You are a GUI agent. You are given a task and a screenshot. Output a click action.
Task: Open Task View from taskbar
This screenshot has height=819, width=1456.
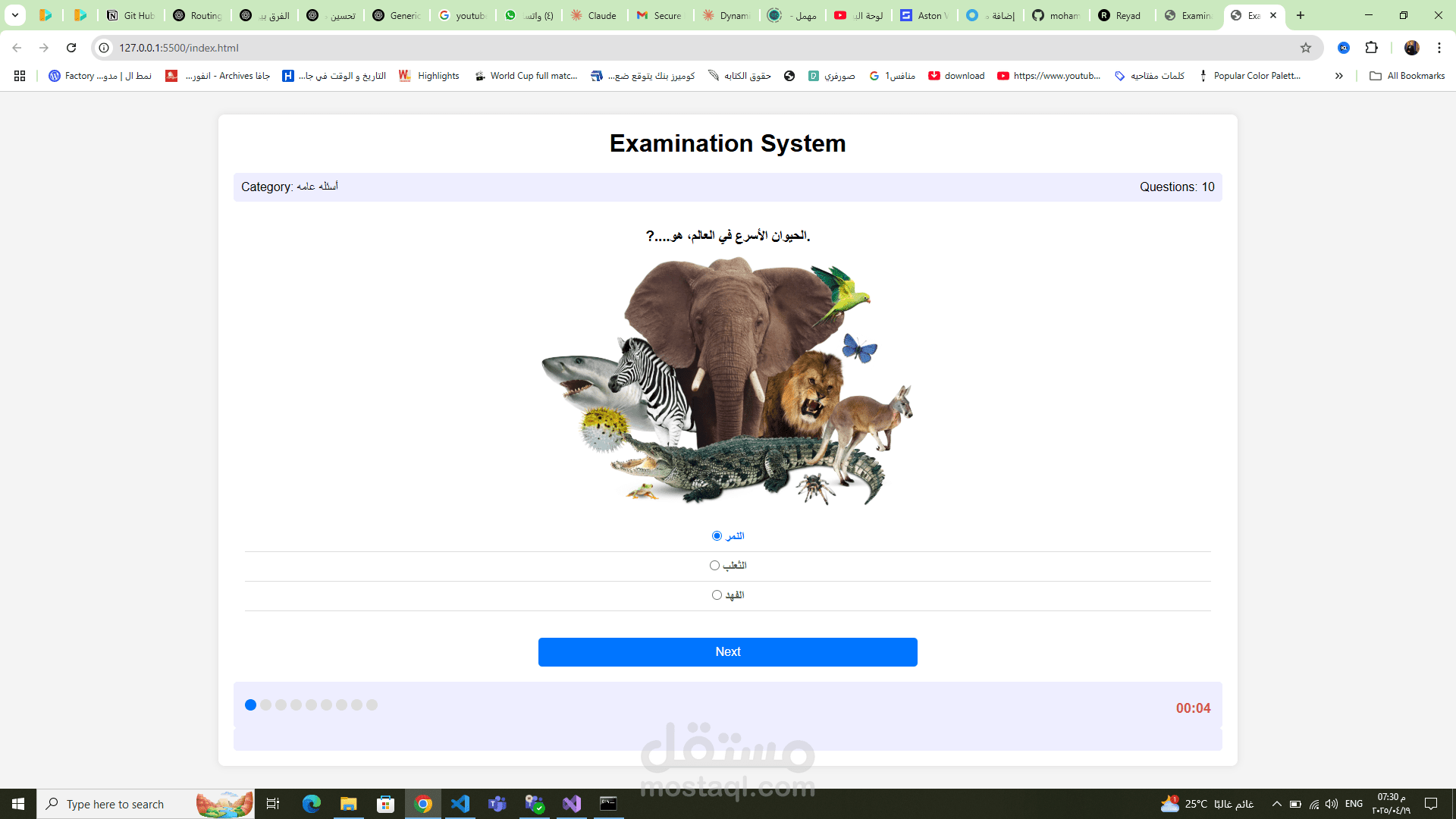[x=273, y=804]
